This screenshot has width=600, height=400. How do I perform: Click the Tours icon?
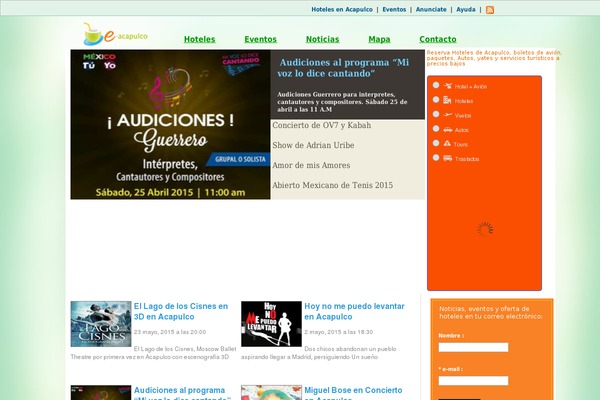[x=448, y=143]
